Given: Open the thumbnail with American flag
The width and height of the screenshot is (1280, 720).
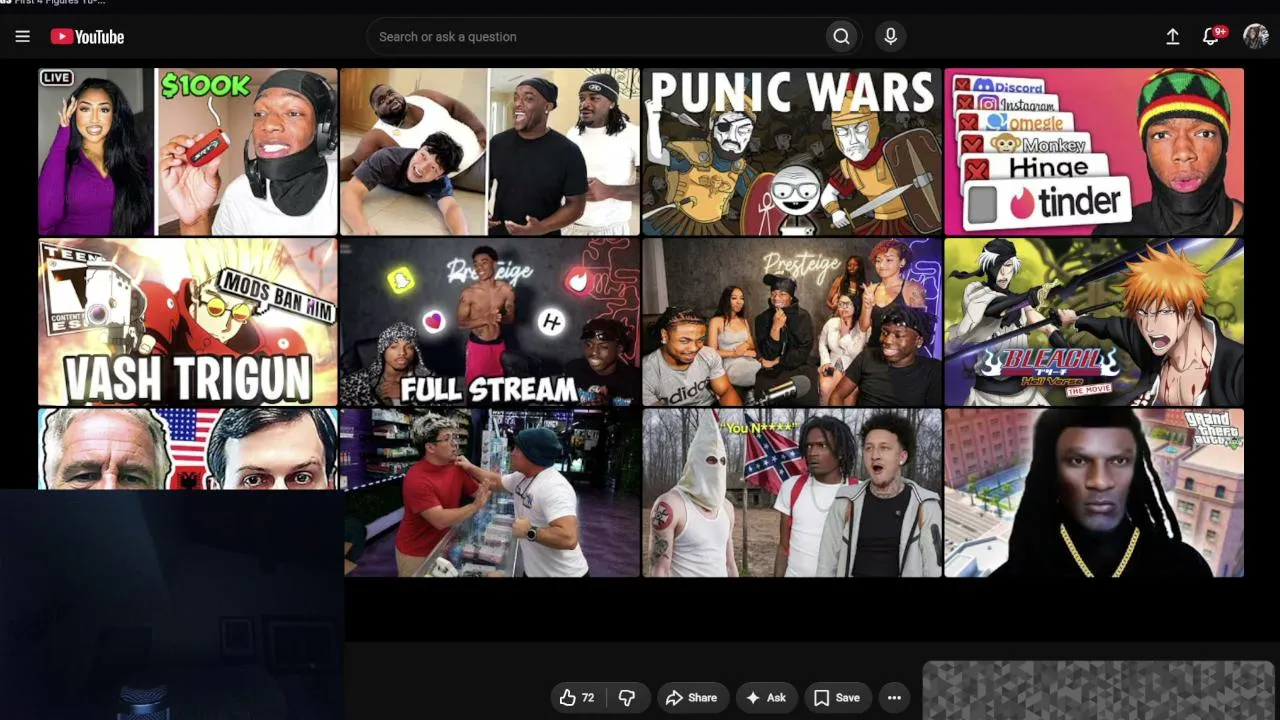Looking at the screenshot, I should point(188,449).
